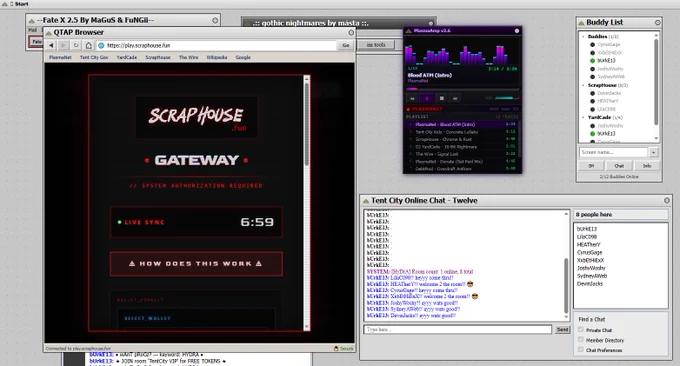
Task: Click the Buddy List title triangle icon
Action: click(x=581, y=23)
